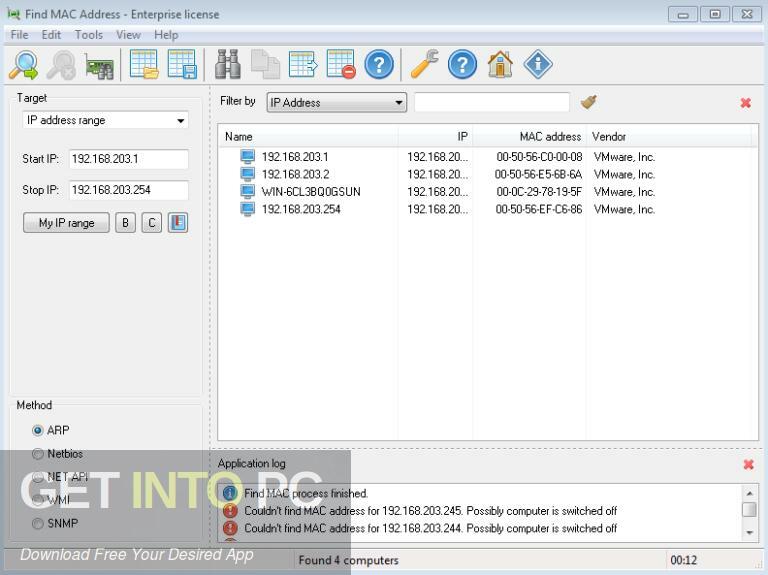Click the log scrollbar up arrow

click(749, 492)
